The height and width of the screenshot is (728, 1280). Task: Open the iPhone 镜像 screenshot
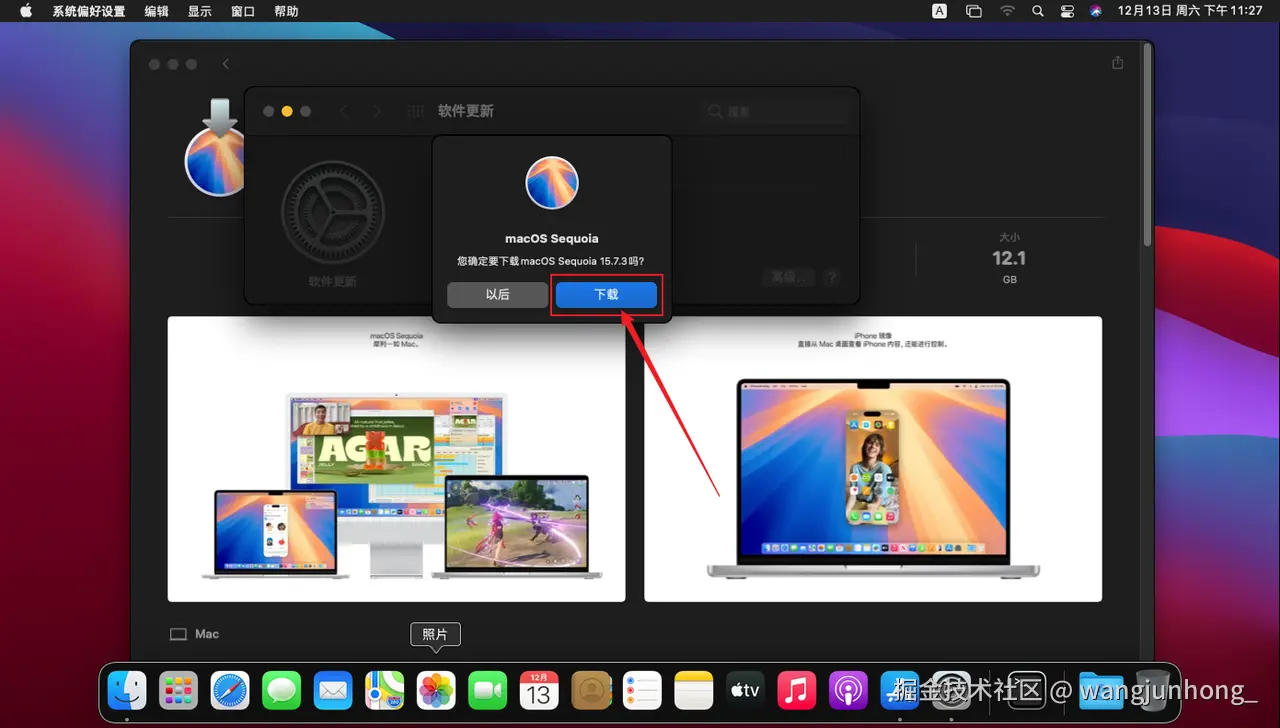[873, 459]
